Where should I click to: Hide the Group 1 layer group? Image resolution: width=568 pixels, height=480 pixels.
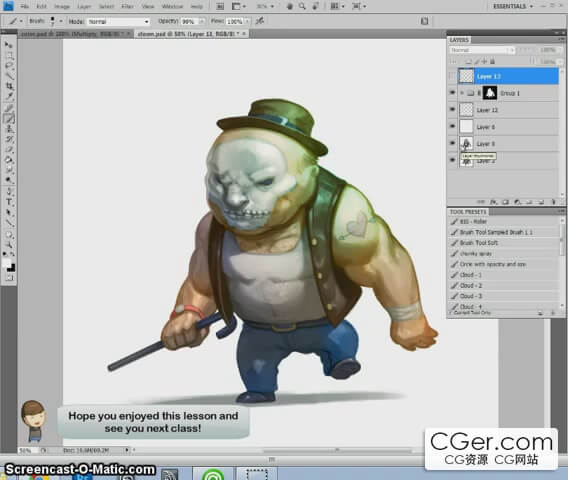click(x=452, y=93)
